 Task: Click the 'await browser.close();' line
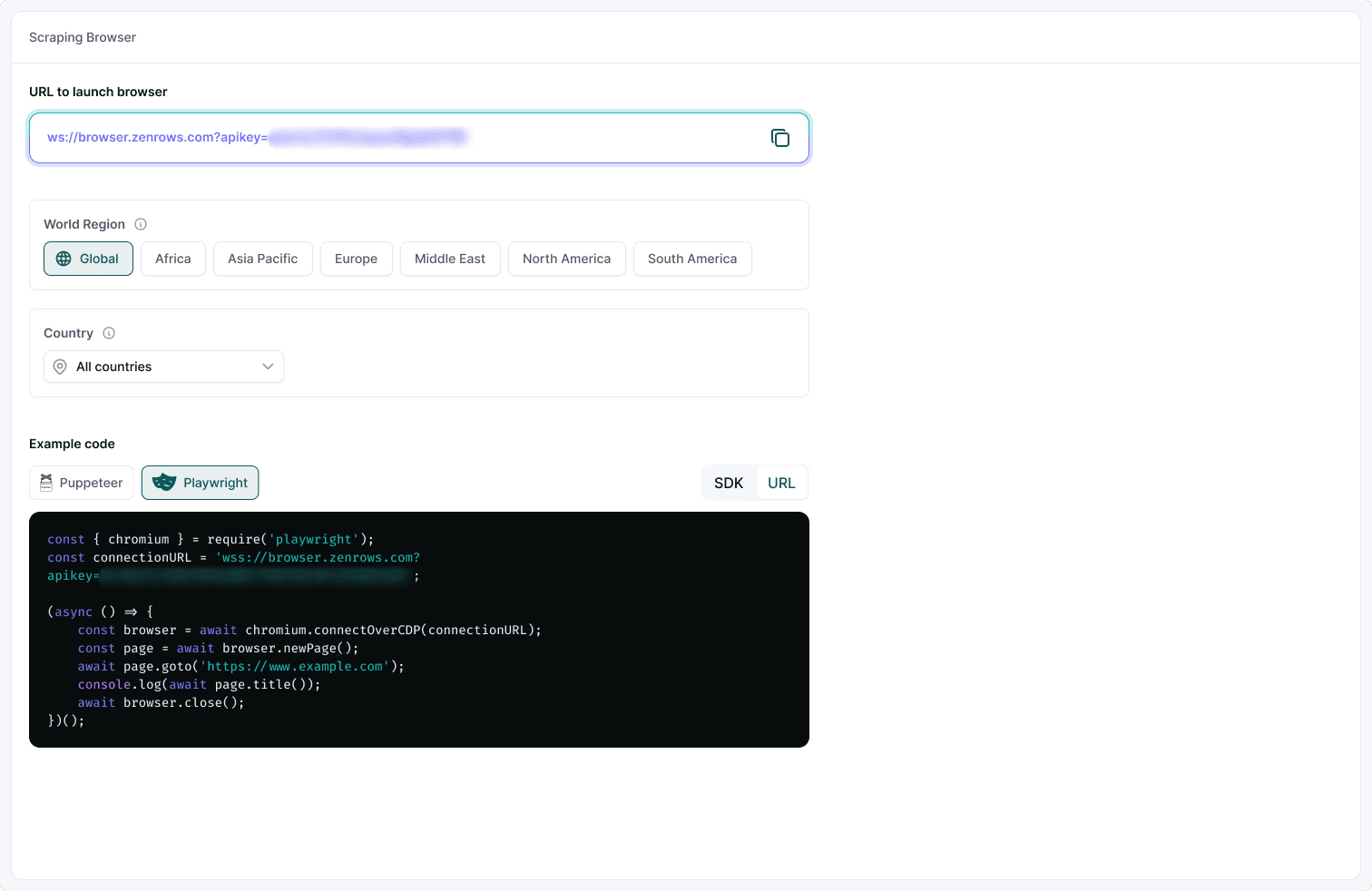click(x=162, y=702)
